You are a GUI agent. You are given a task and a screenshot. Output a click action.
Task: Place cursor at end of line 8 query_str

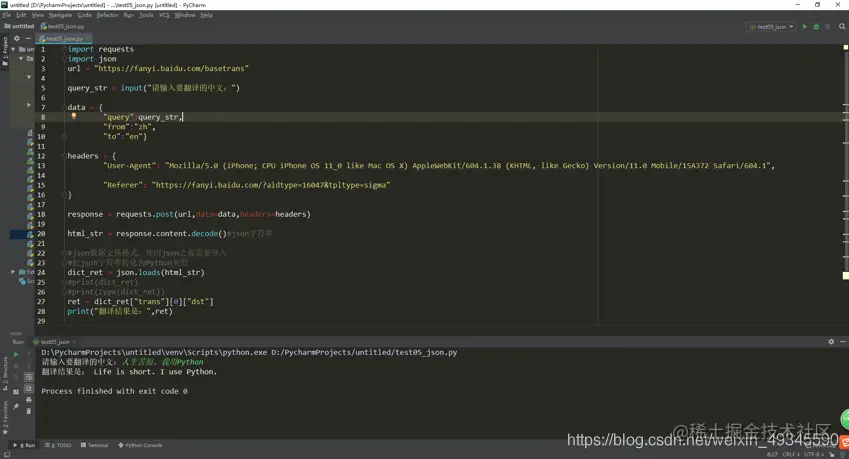click(x=182, y=117)
